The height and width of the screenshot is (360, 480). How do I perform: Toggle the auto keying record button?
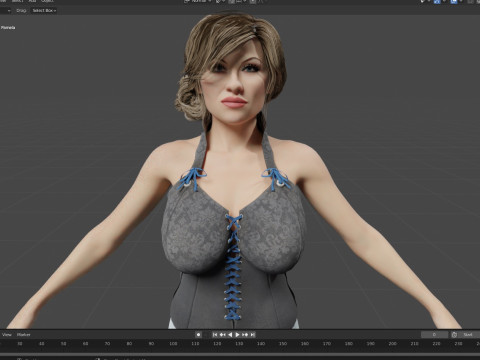pos(198,335)
